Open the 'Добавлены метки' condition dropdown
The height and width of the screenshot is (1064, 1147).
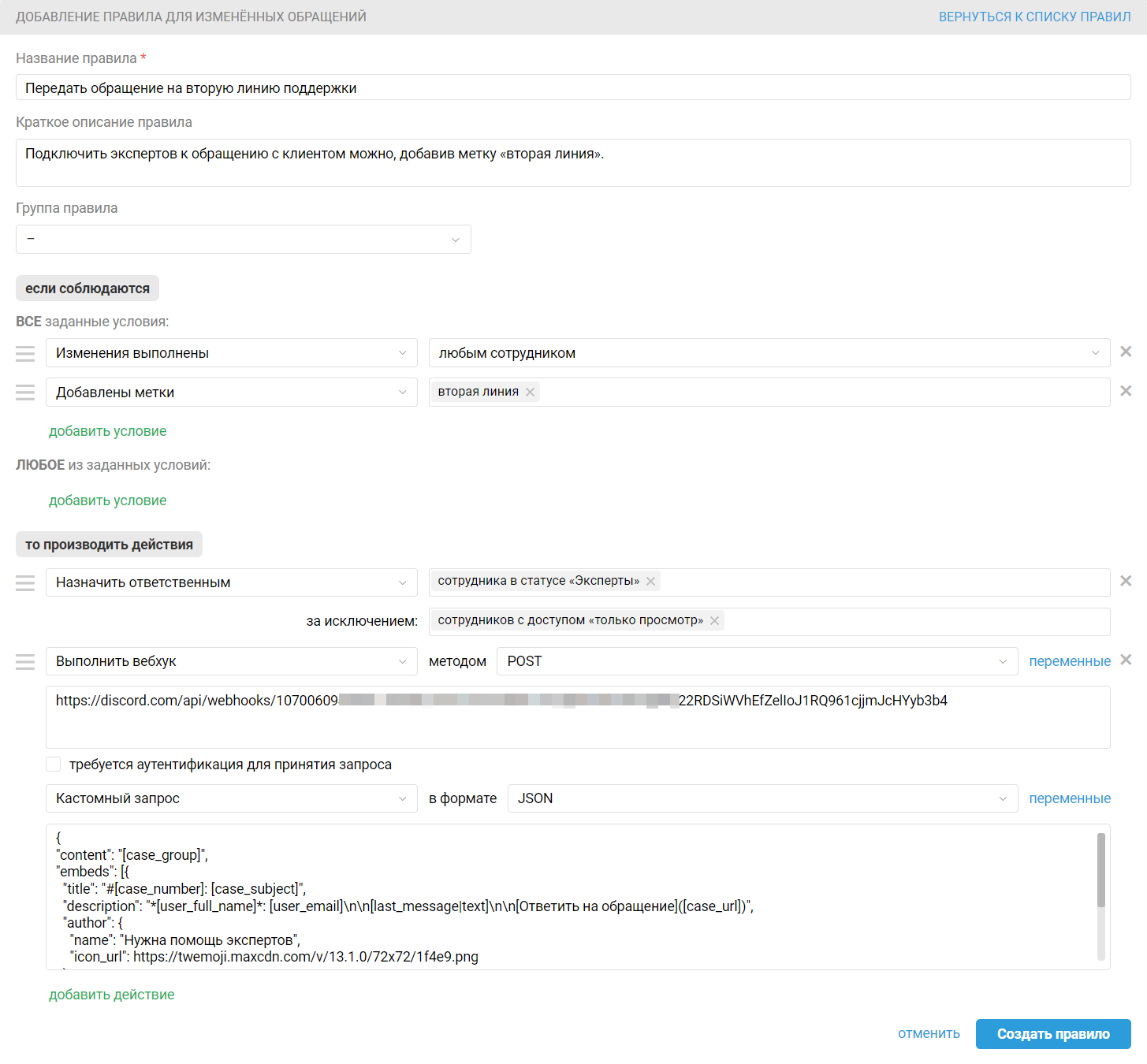pos(232,392)
